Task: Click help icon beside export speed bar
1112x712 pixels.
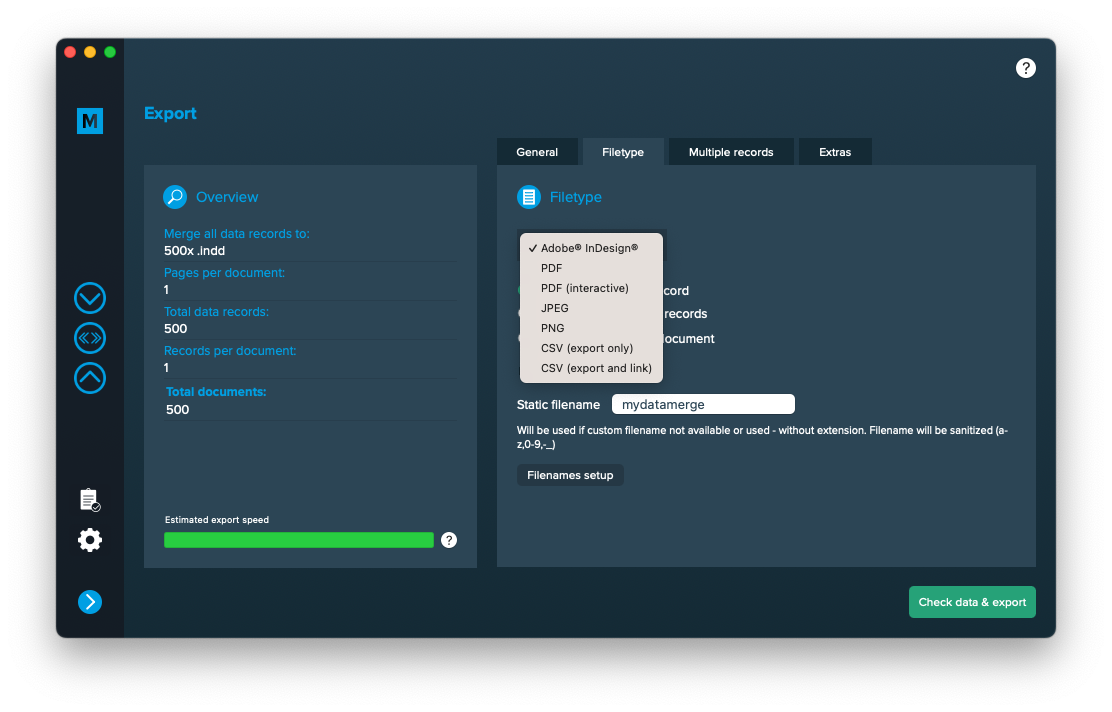Action: click(449, 540)
